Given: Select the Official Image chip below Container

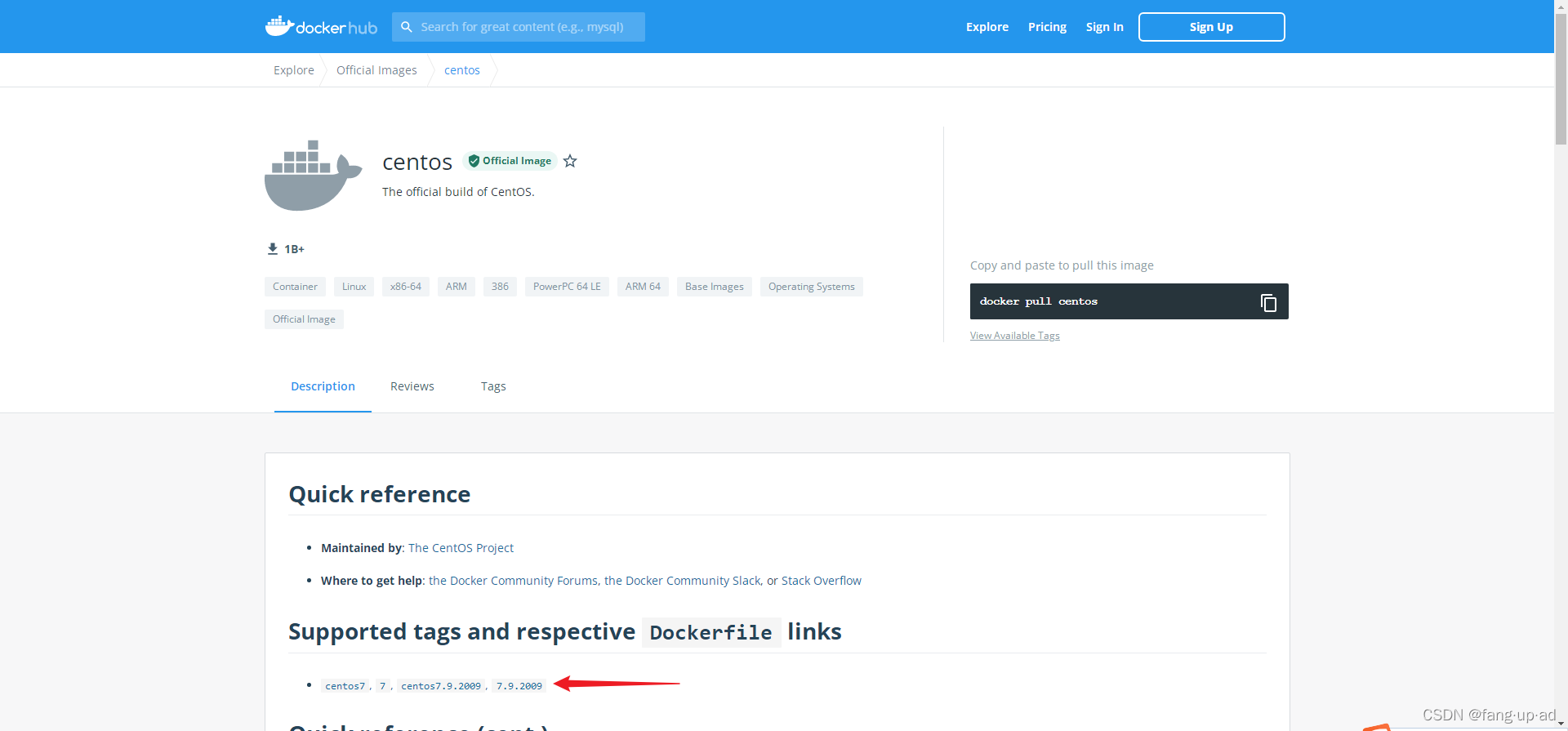Looking at the screenshot, I should [304, 319].
